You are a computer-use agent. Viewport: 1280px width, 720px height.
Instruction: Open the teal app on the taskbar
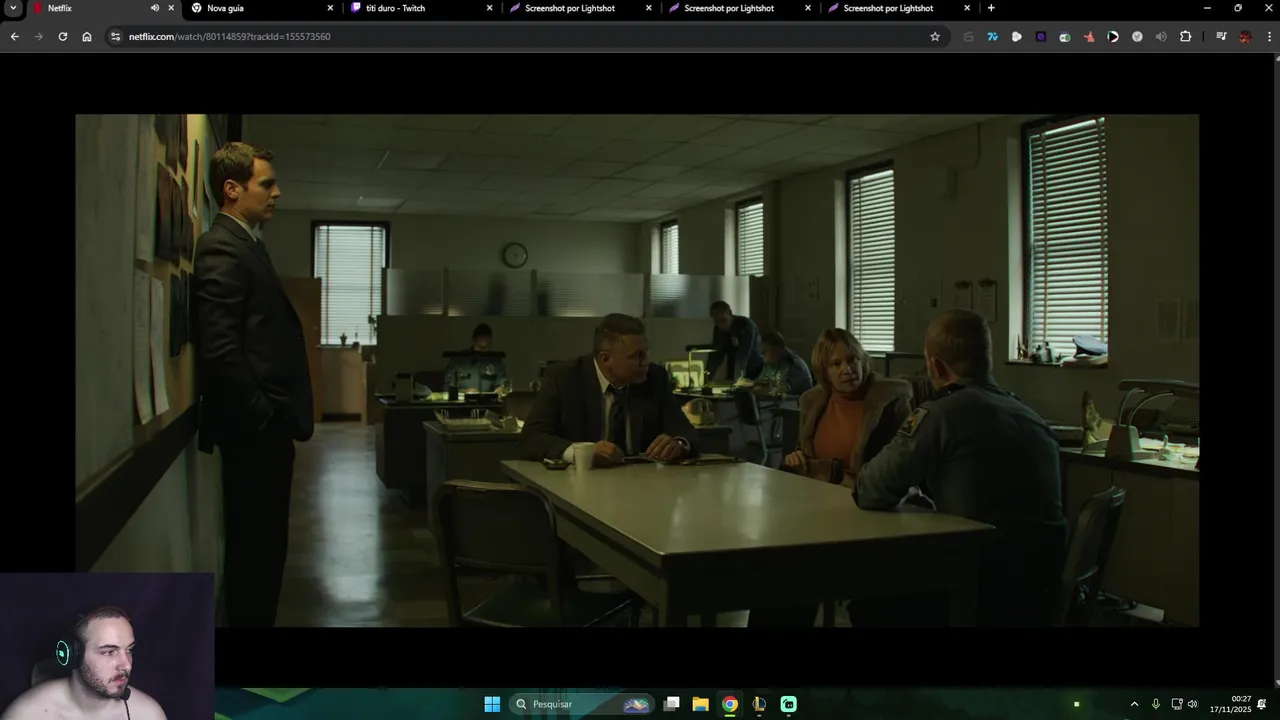(x=788, y=704)
